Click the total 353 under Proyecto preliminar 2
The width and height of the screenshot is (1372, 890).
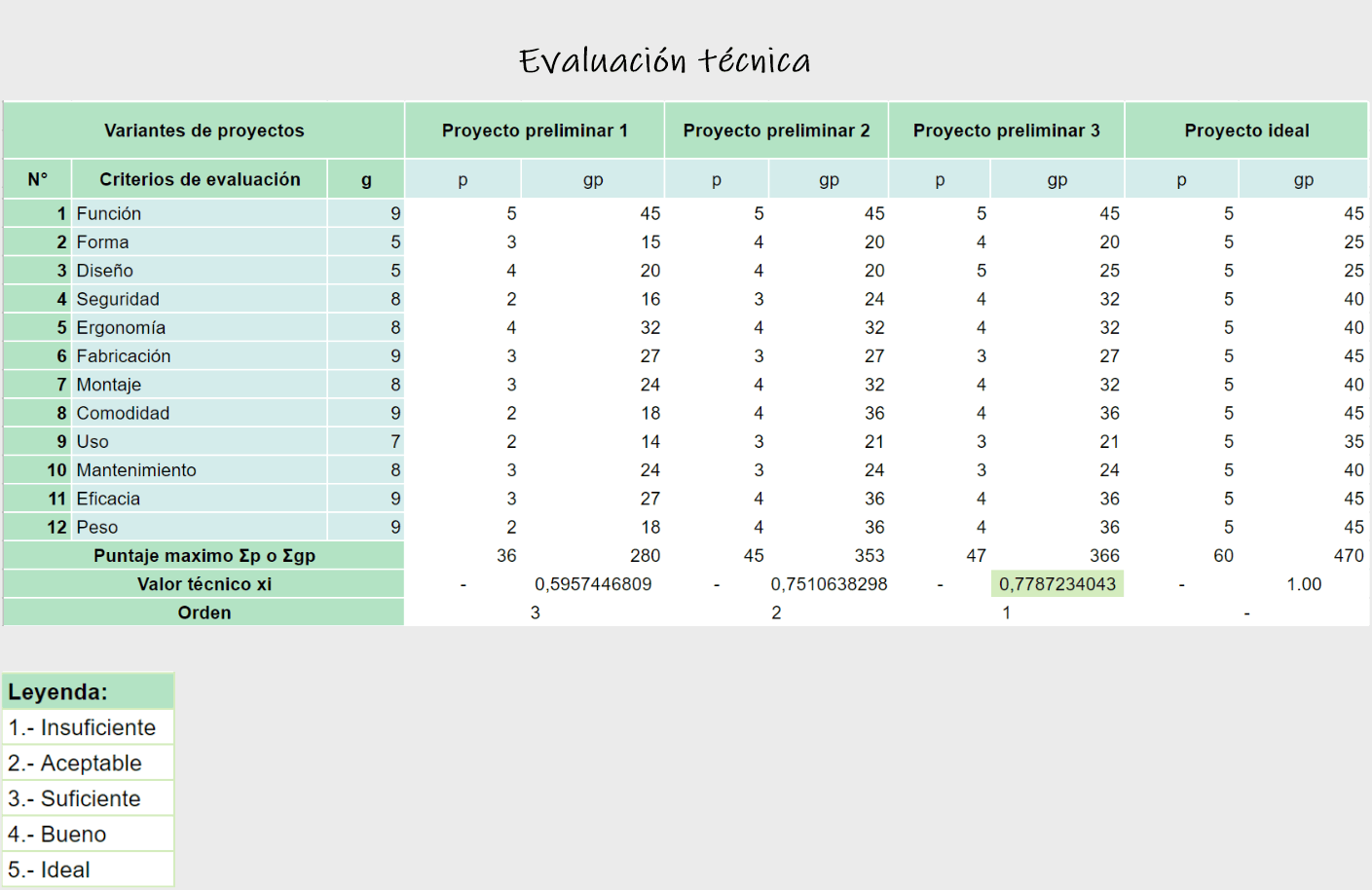[870, 556]
